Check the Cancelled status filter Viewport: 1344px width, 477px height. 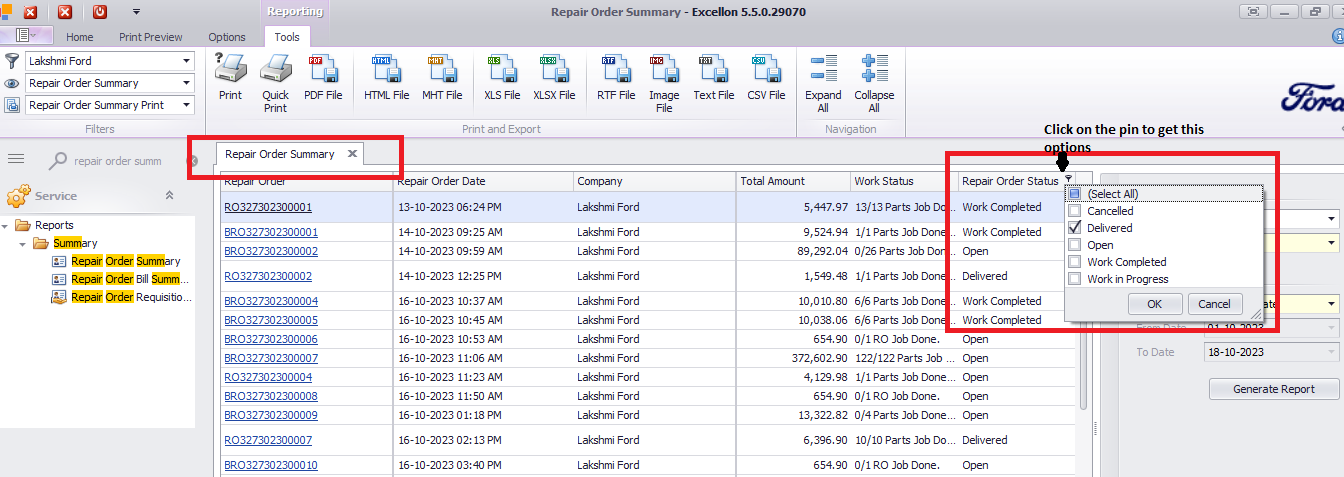(1074, 211)
